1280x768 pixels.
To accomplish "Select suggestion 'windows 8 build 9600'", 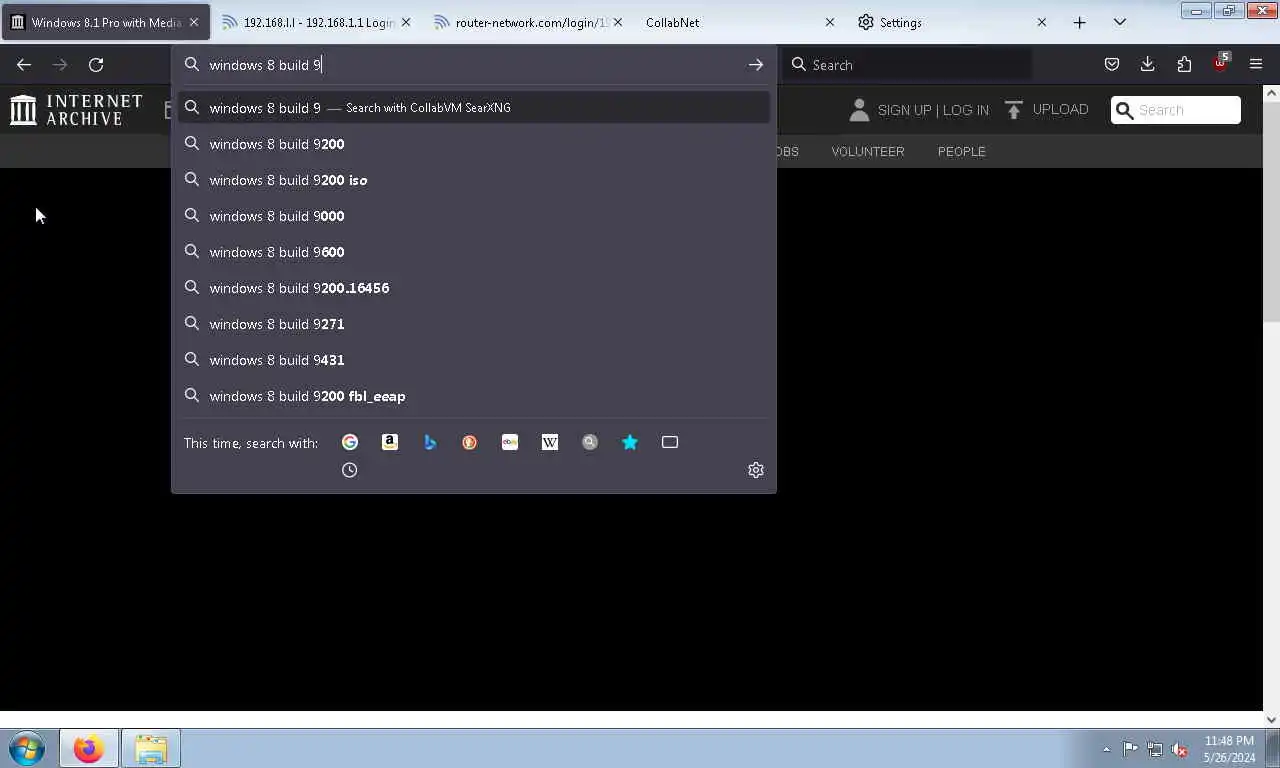I will point(474,252).
